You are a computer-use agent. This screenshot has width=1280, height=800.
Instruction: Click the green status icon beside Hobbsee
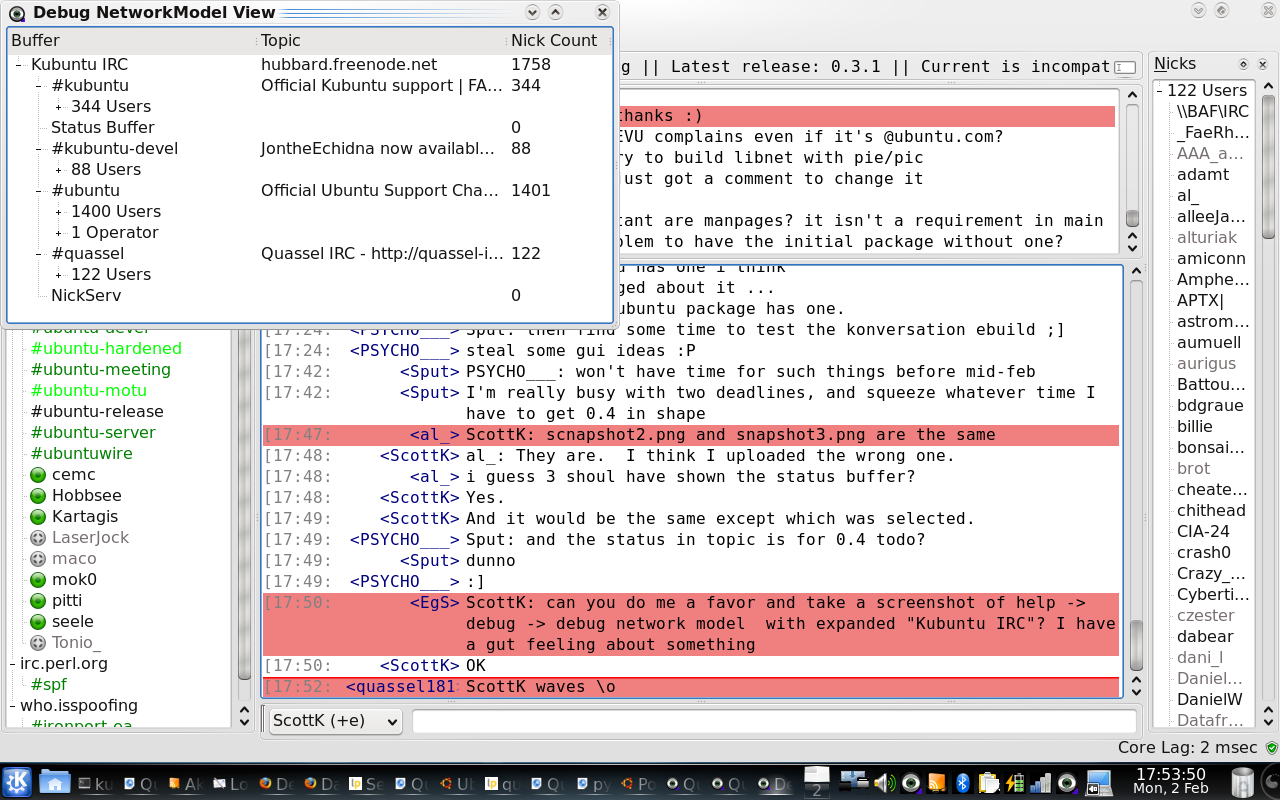coord(38,496)
